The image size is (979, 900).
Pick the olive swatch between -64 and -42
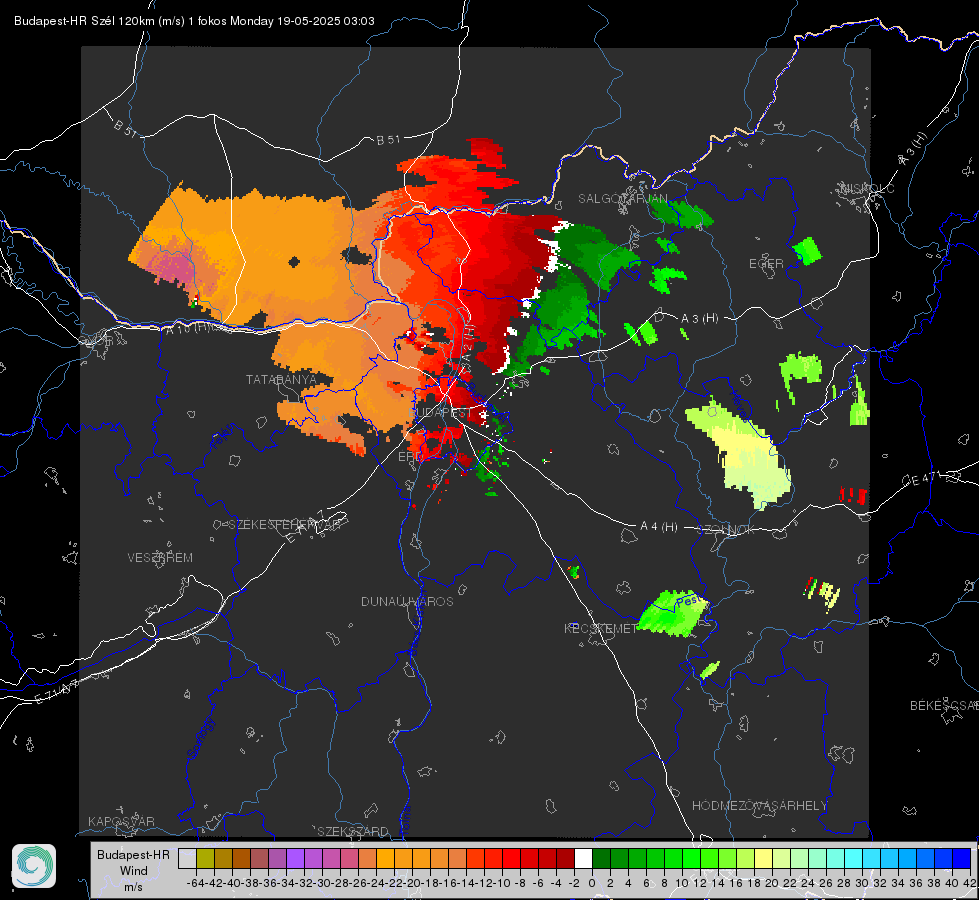[x=205, y=858]
